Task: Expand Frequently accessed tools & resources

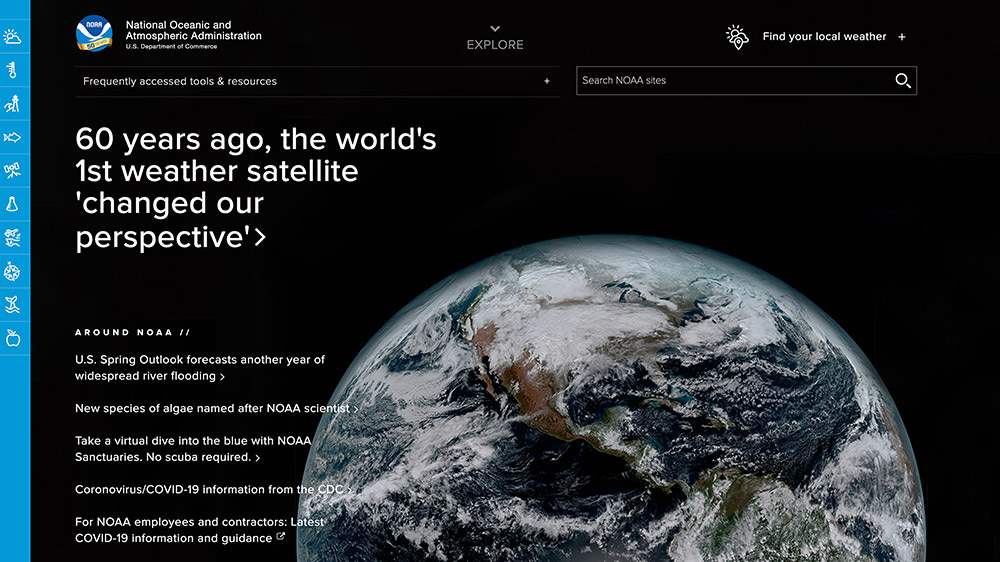Action: (x=317, y=81)
